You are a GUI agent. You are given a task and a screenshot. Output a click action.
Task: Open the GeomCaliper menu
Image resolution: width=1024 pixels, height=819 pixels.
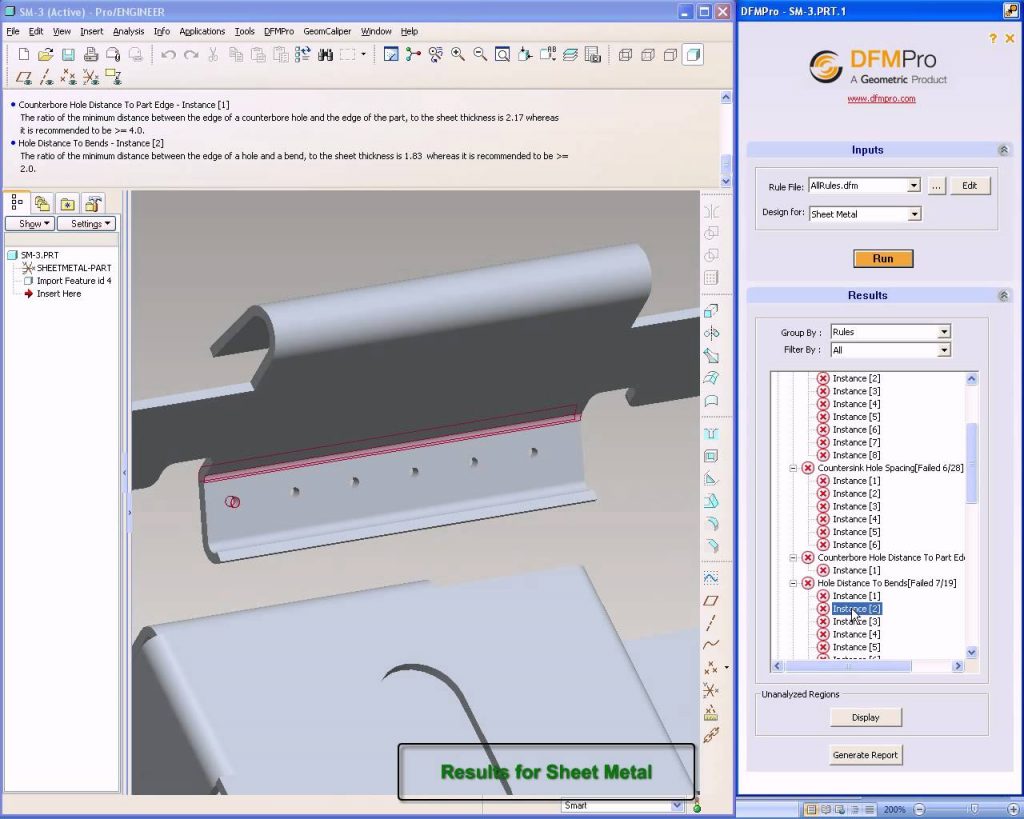click(x=327, y=31)
